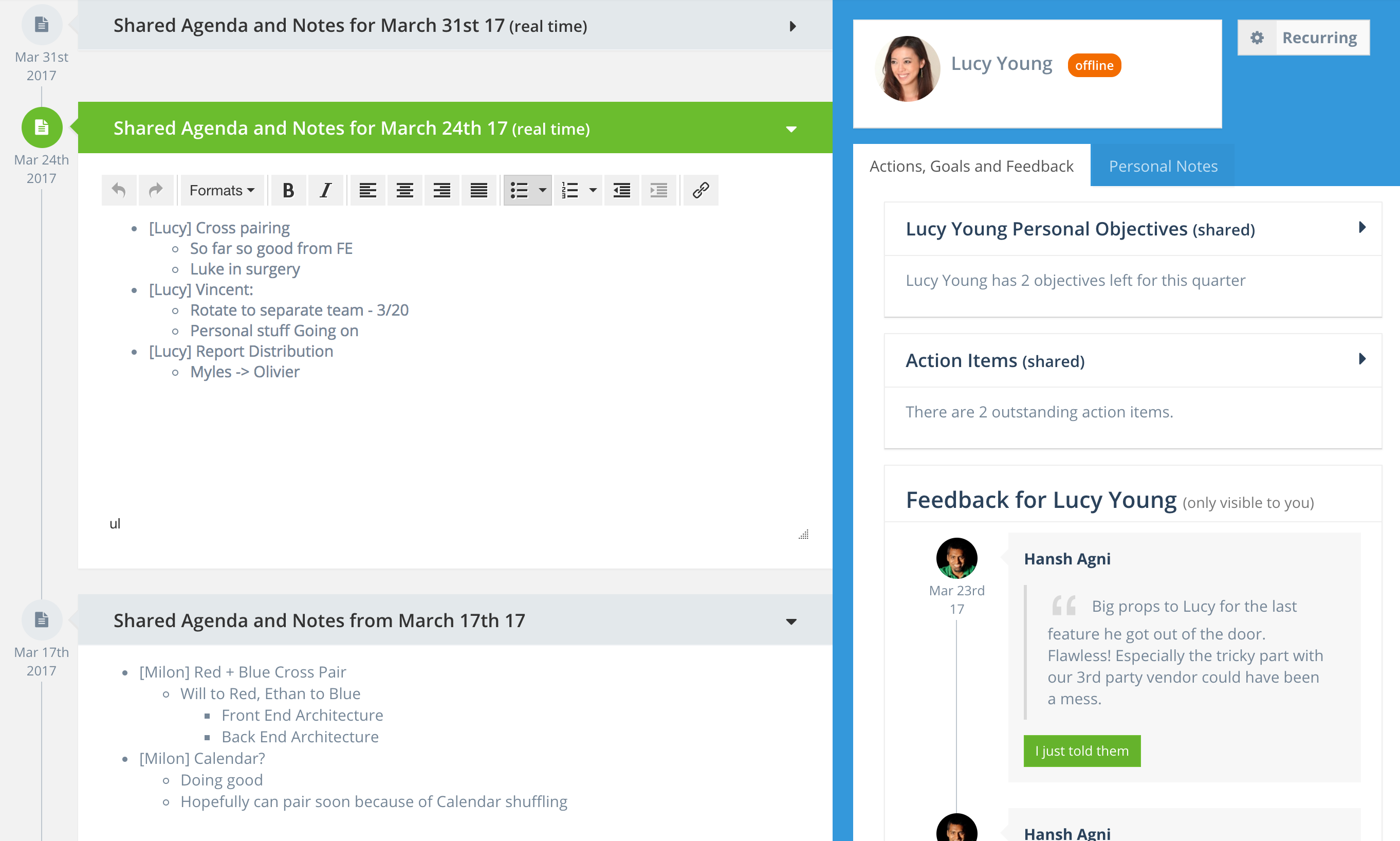Click the offline status badge
The image size is (1400, 841).
click(x=1094, y=65)
